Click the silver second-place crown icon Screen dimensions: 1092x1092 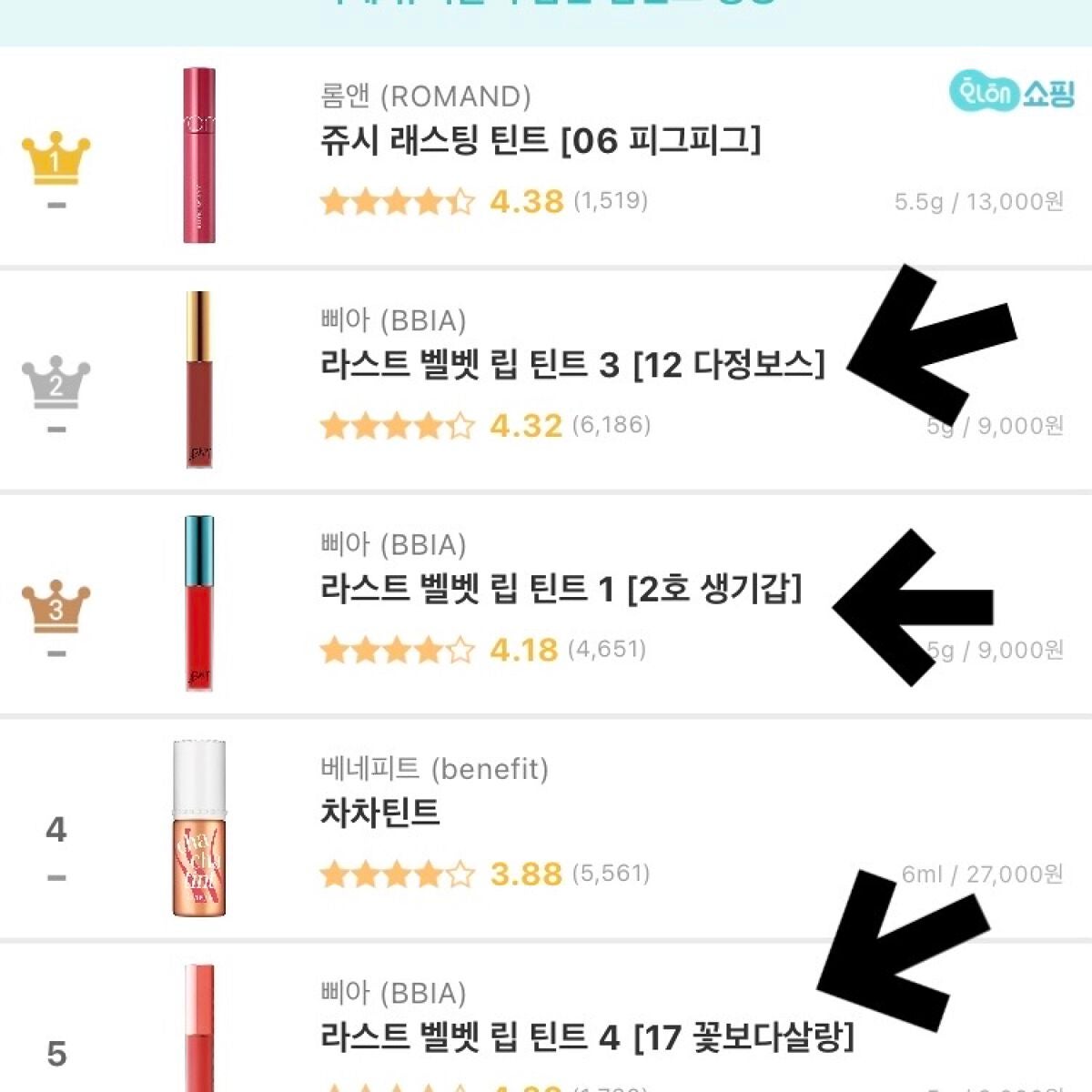click(56, 382)
